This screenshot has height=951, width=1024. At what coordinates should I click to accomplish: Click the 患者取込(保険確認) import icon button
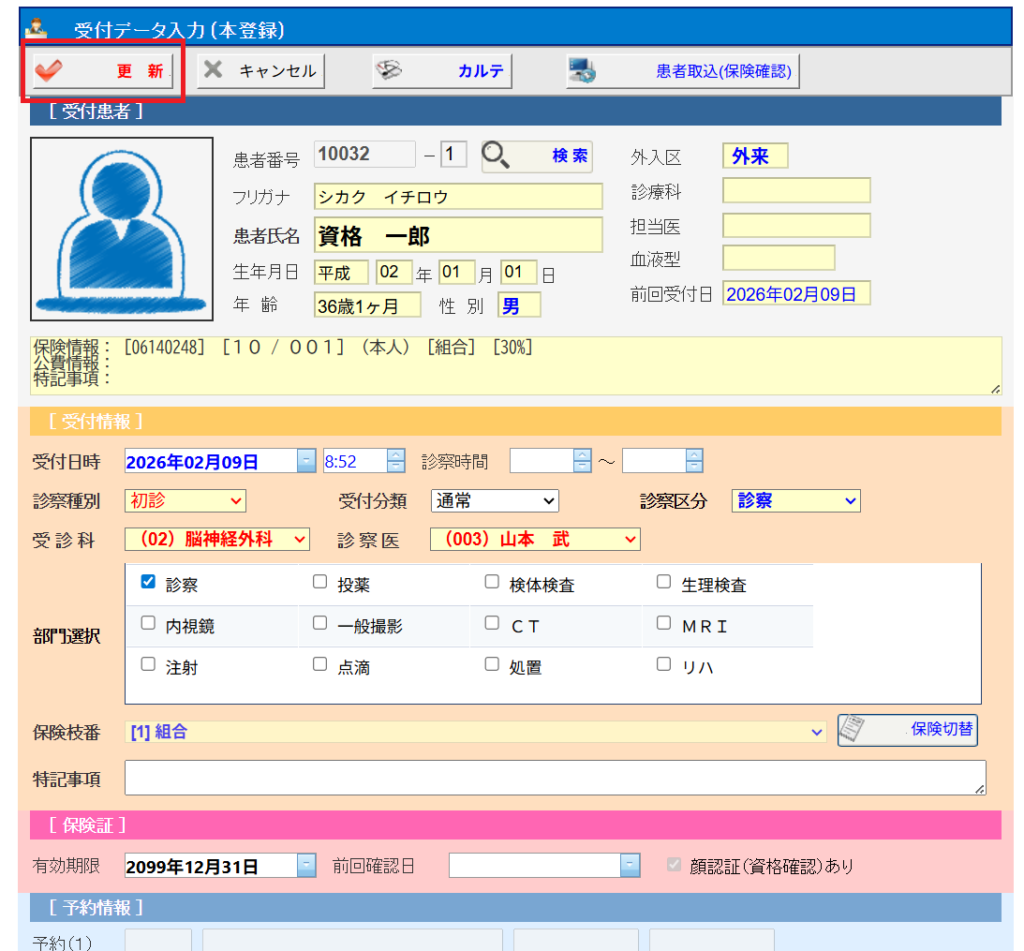coord(683,71)
